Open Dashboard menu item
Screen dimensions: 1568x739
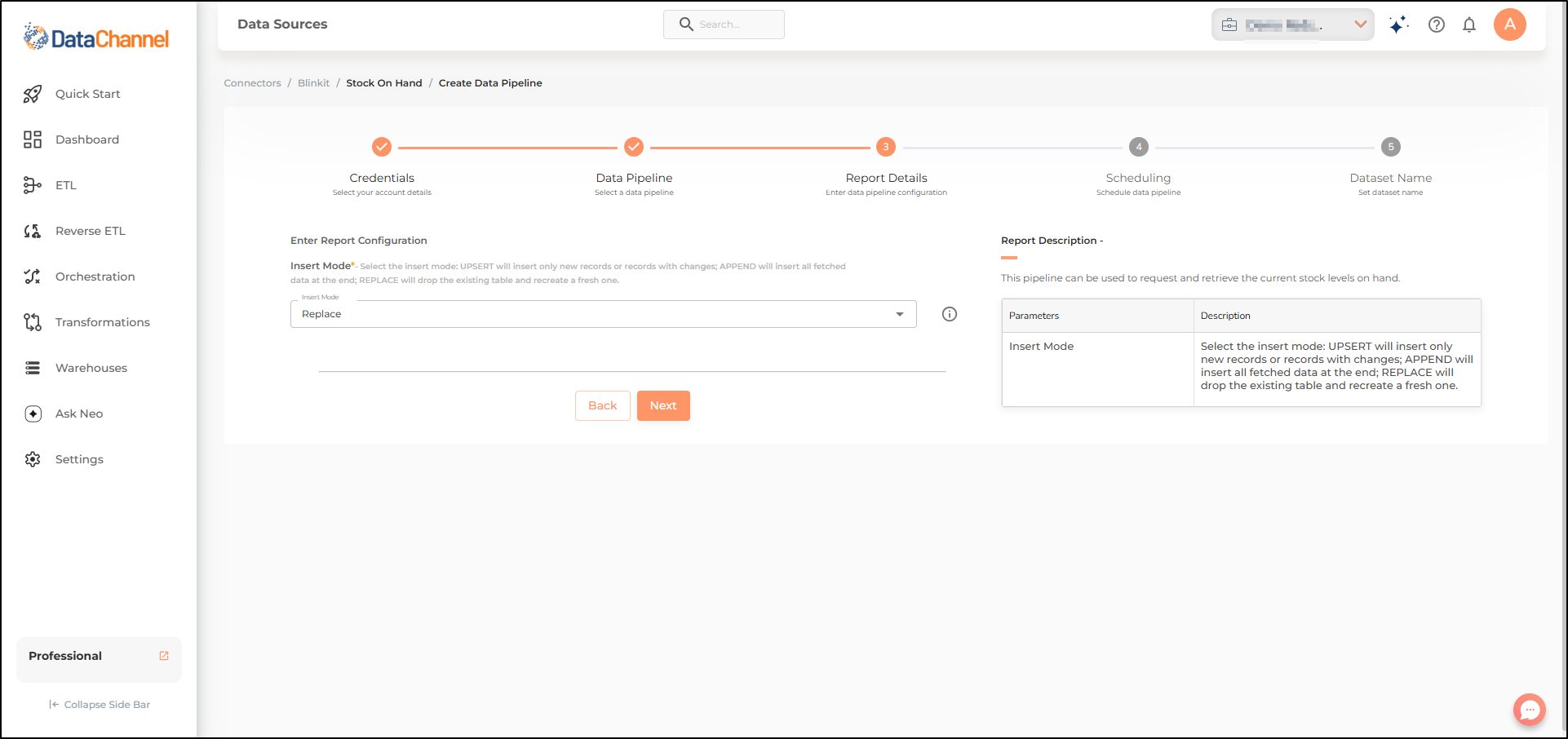[87, 139]
